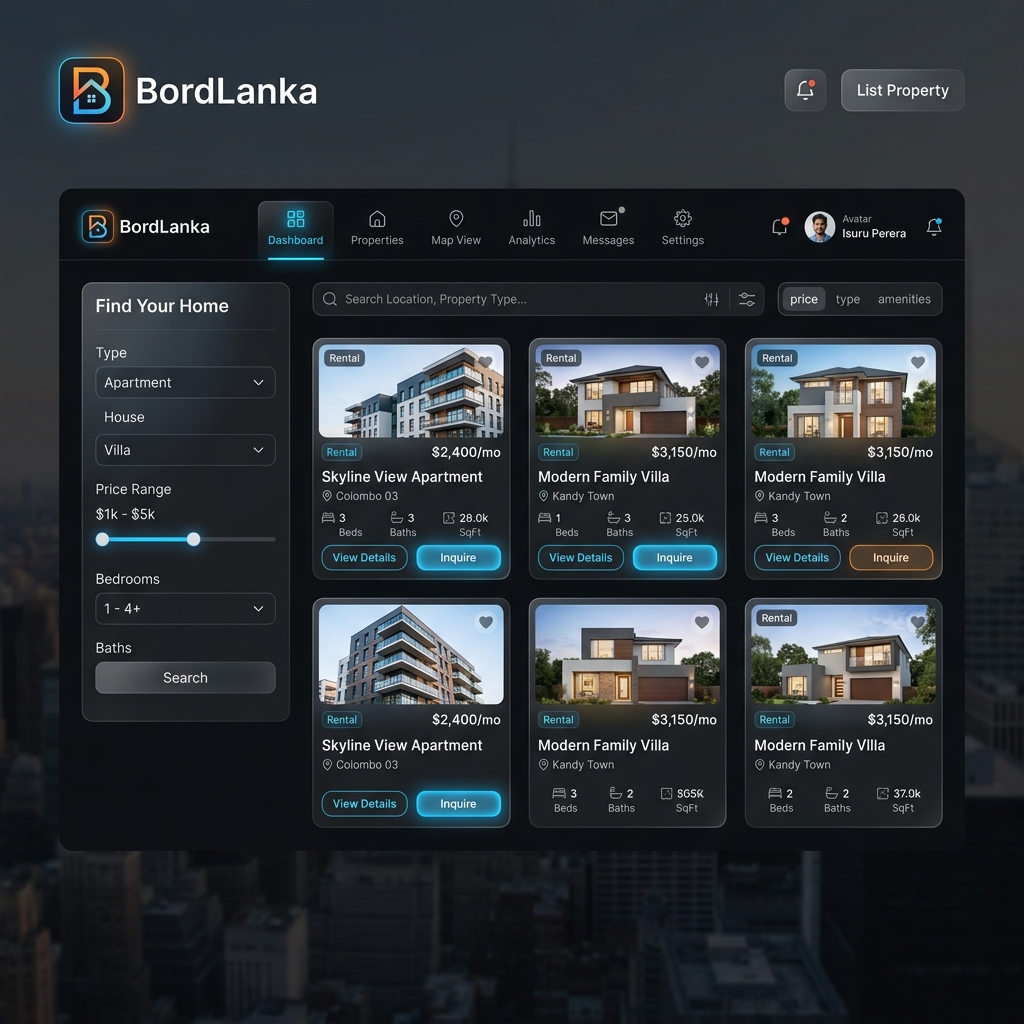Toggle the heart on the 25.0k SqFt Modern Family Villa
The height and width of the screenshot is (1024, 1024).
click(702, 362)
